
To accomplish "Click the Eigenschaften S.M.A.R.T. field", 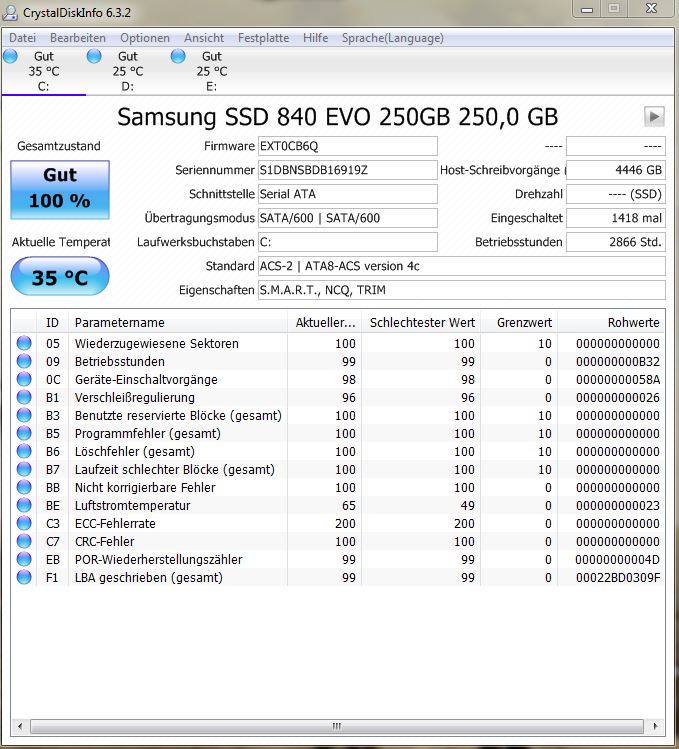I will [462, 290].
